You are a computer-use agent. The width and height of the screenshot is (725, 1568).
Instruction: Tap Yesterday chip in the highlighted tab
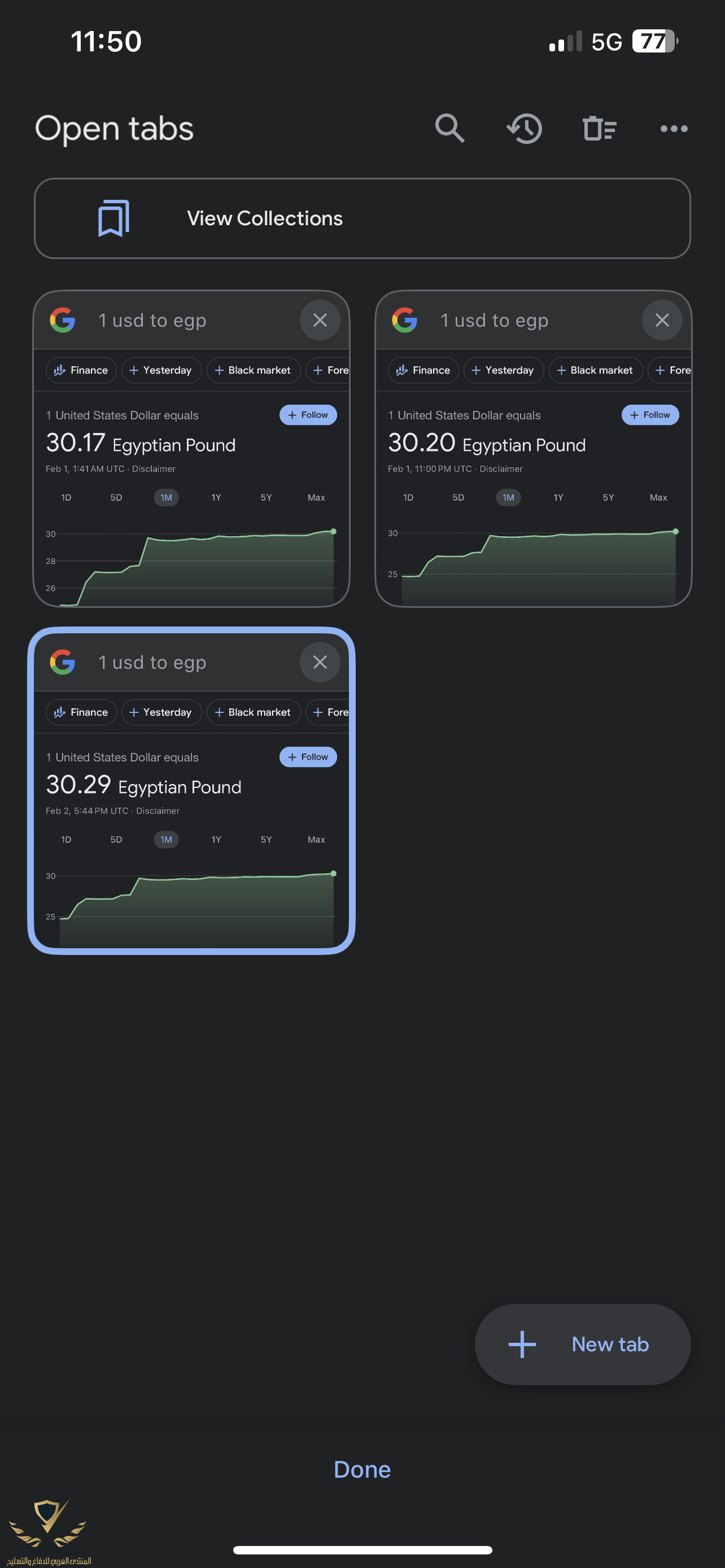pyautogui.click(x=161, y=712)
